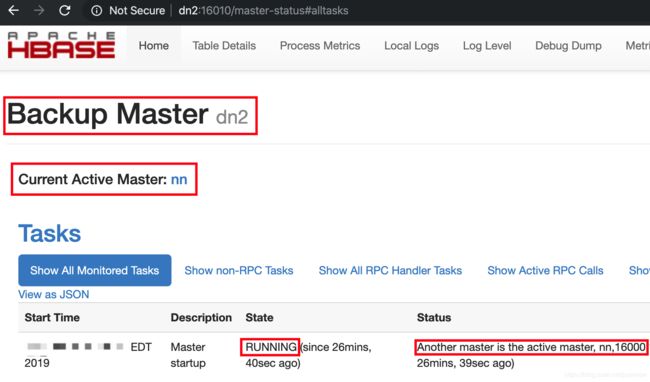Click the RUNNING state text
The height and width of the screenshot is (382, 650).
pos(271,347)
